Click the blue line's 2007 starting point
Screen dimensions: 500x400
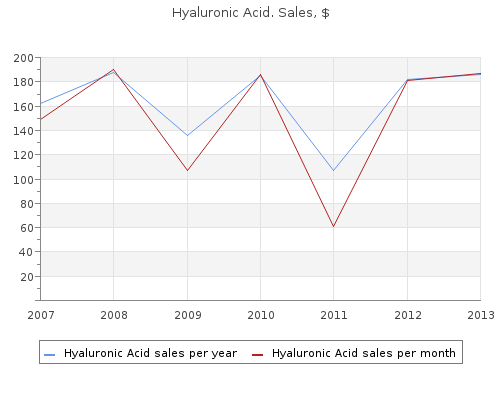41,103
